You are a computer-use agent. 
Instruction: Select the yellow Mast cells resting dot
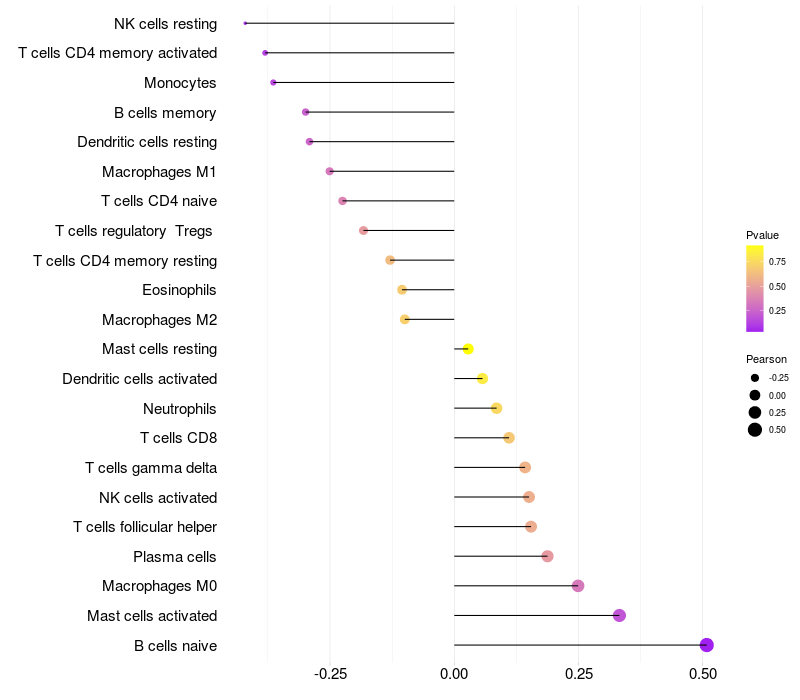[x=468, y=349]
